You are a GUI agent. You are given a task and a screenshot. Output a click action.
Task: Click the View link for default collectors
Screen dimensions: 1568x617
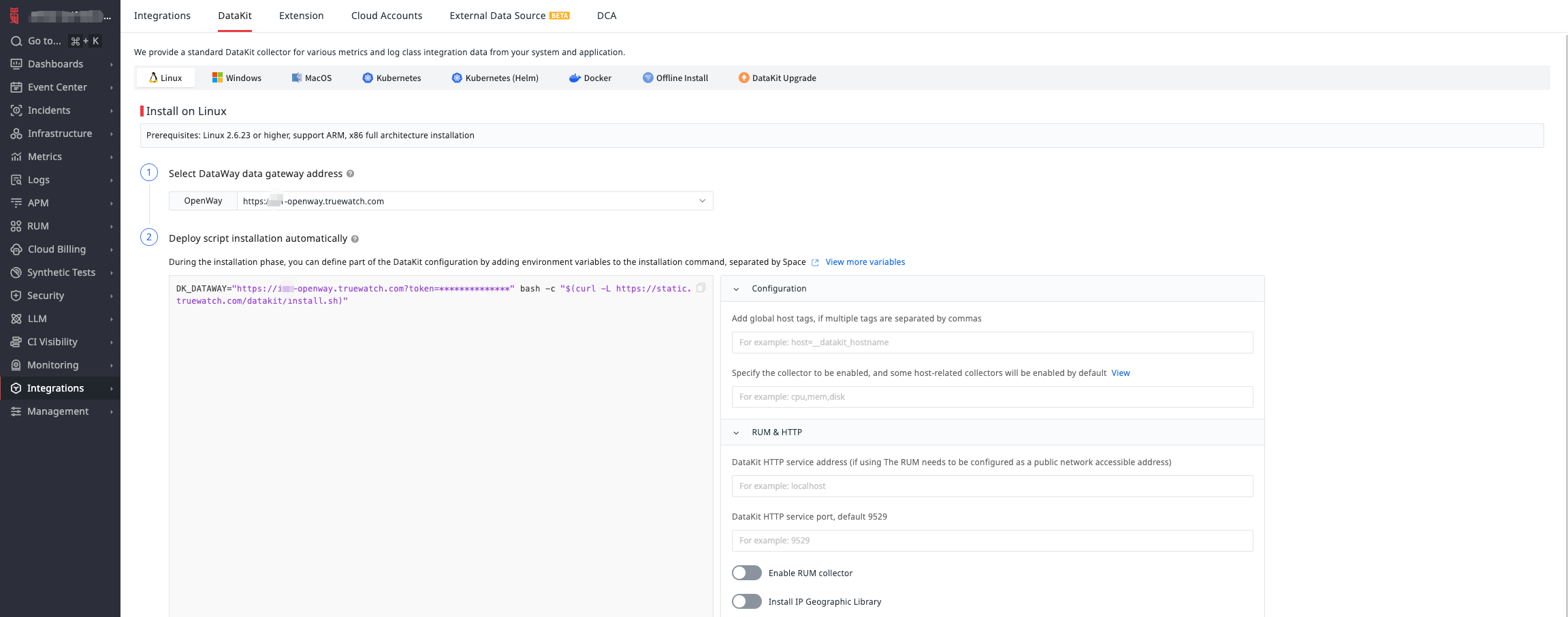tap(1120, 373)
